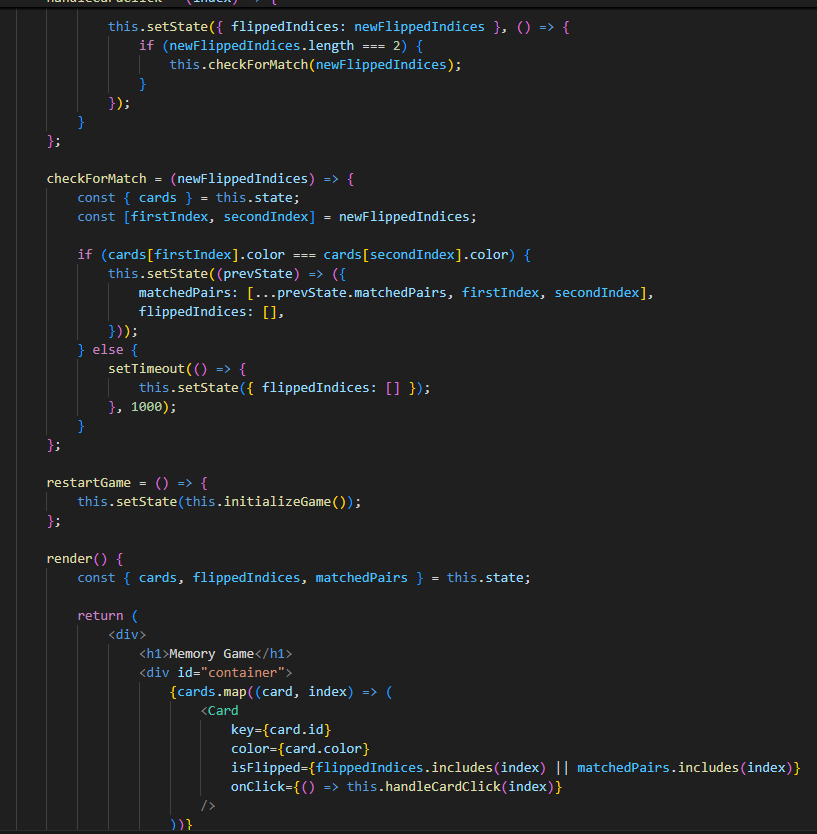Click the opening <div> tag without id

pos(127,635)
